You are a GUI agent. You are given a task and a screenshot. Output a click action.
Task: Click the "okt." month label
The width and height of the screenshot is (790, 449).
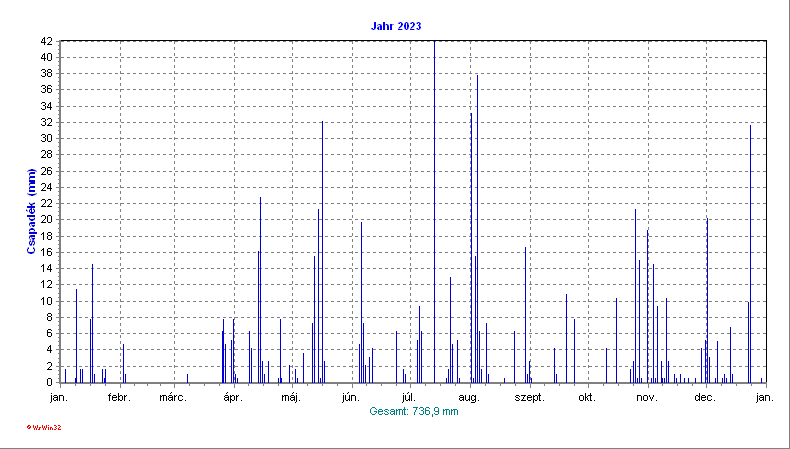[x=587, y=398]
